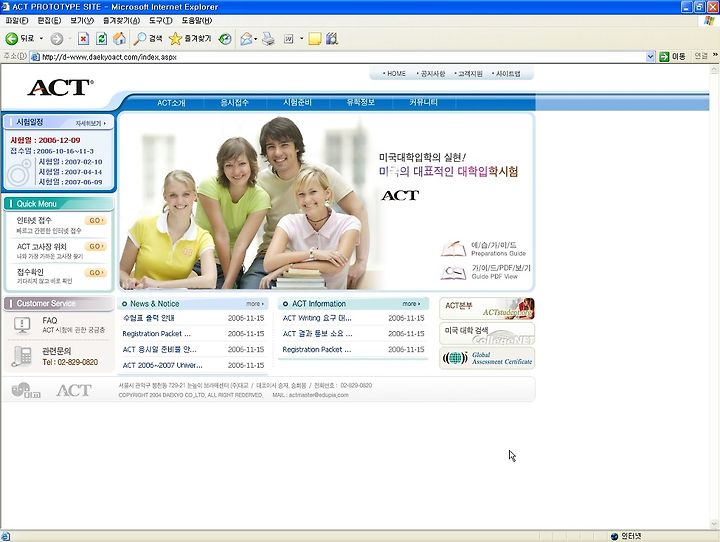
Task: Open the 편집(E) menu
Action: [49, 21]
